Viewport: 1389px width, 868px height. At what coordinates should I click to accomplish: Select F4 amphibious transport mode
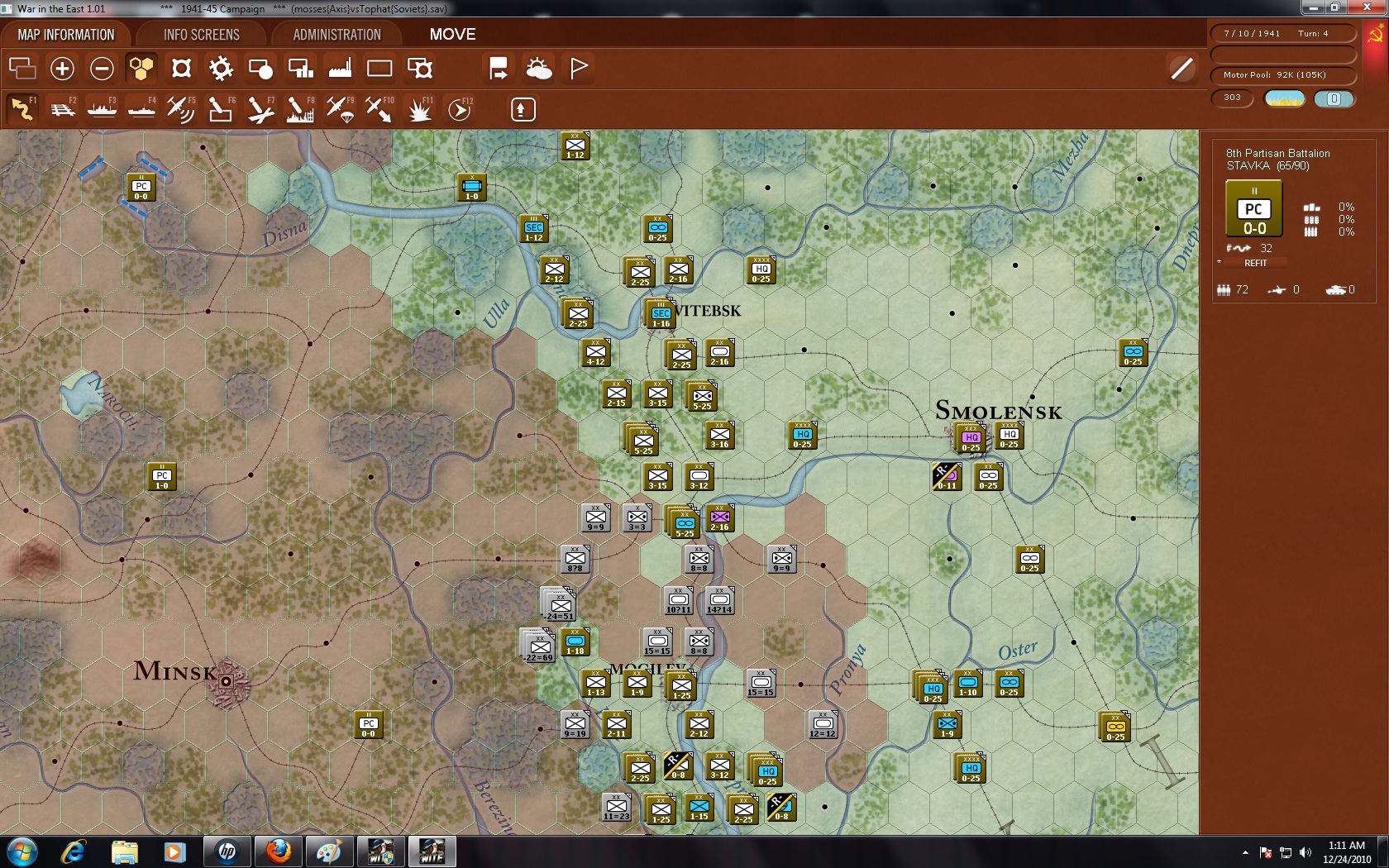(x=142, y=109)
